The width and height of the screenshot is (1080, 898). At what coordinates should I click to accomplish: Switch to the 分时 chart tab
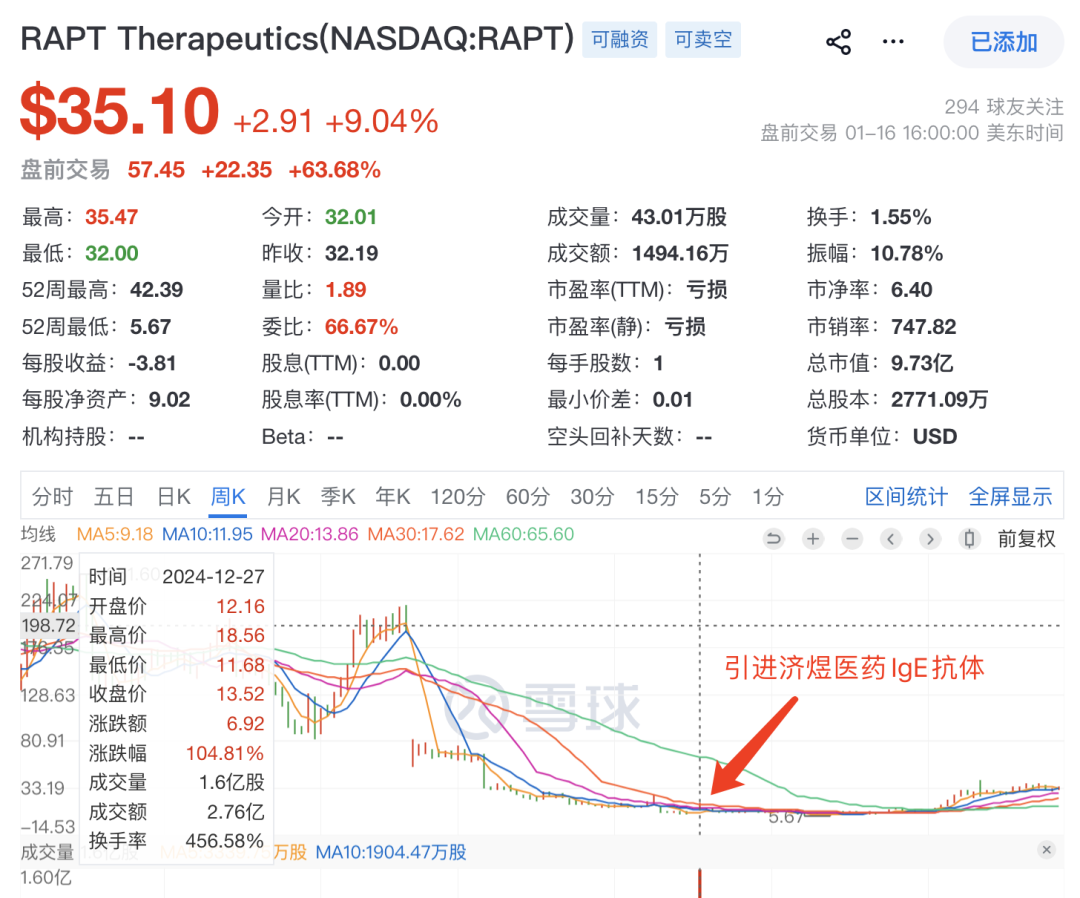coord(52,497)
